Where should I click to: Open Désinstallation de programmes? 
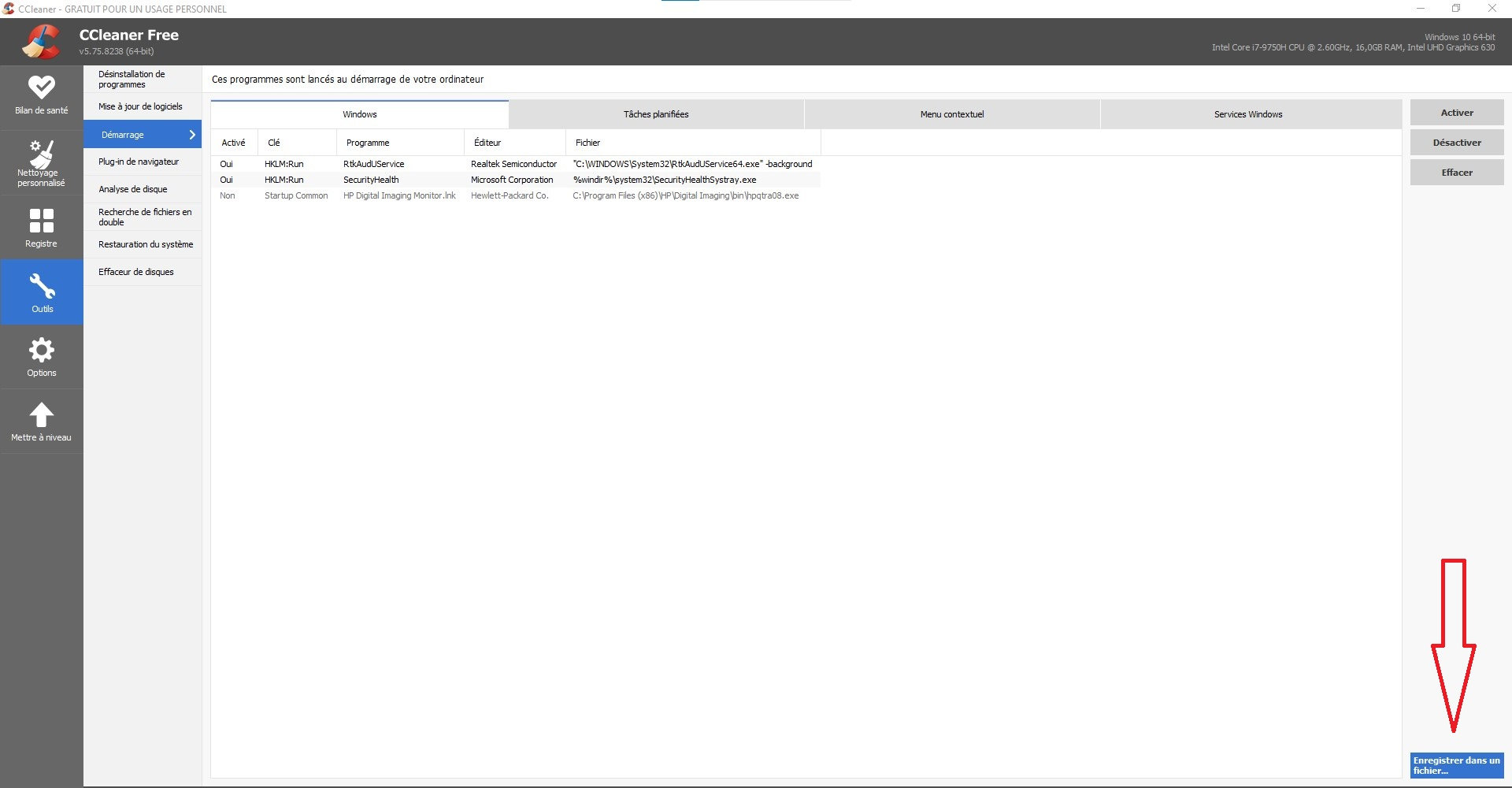[143, 79]
